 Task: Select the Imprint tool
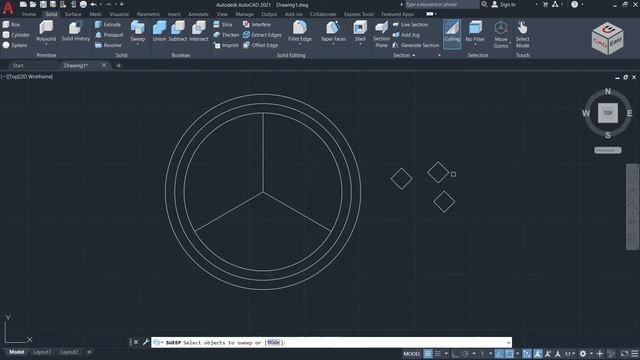pos(226,45)
